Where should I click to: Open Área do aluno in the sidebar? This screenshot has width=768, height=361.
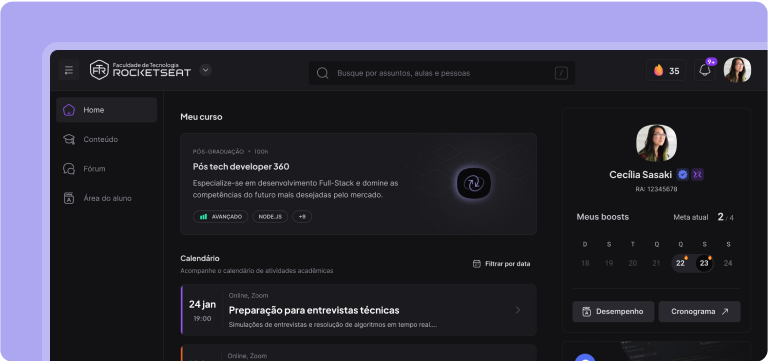(107, 198)
